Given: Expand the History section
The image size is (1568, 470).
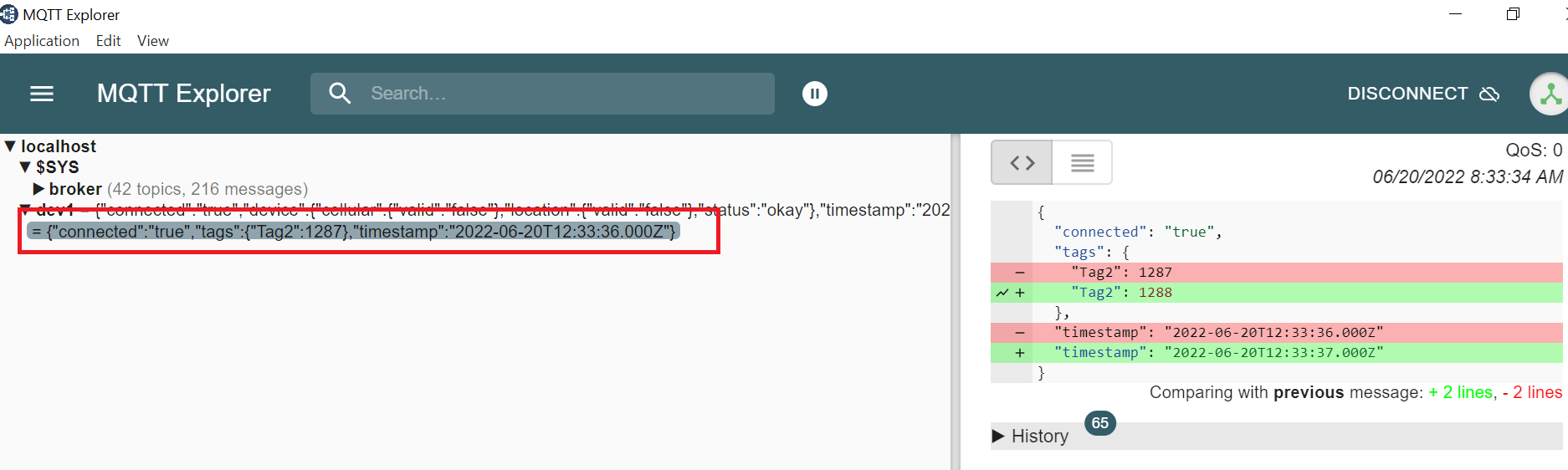Looking at the screenshot, I should (998, 436).
